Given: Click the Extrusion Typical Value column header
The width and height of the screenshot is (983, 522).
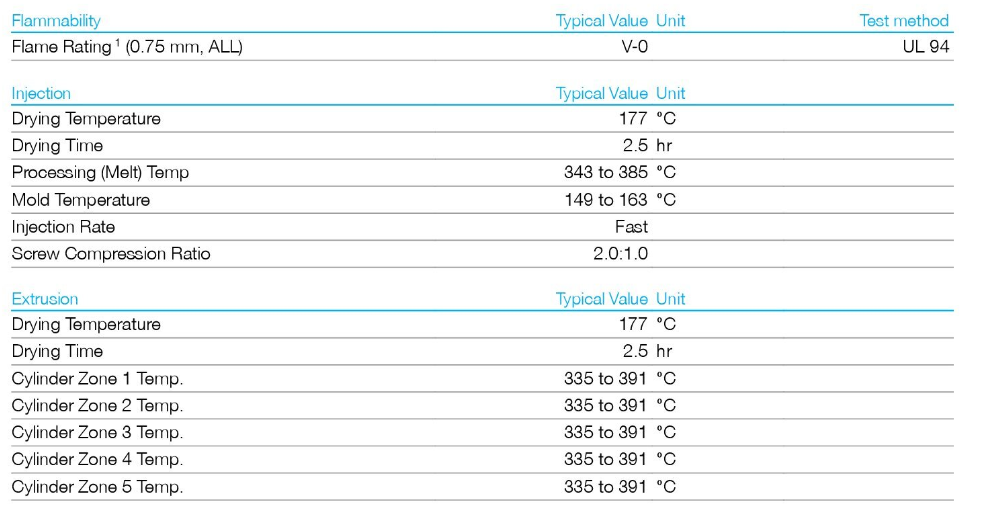Looking at the screenshot, I should [x=601, y=299].
